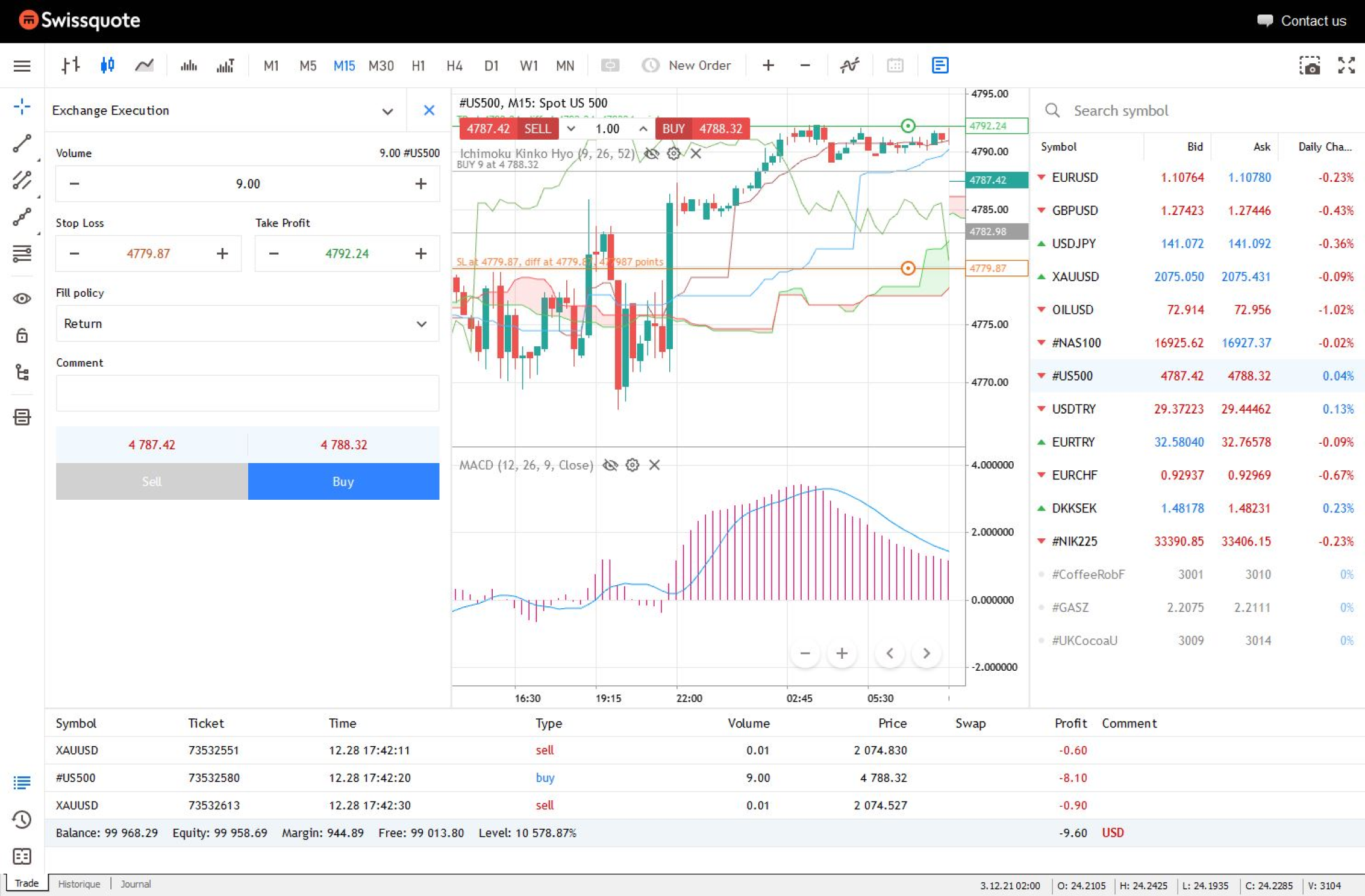Select the crosshair tool
The width and height of the screenshot is (1365, 896).
point(22,106)
